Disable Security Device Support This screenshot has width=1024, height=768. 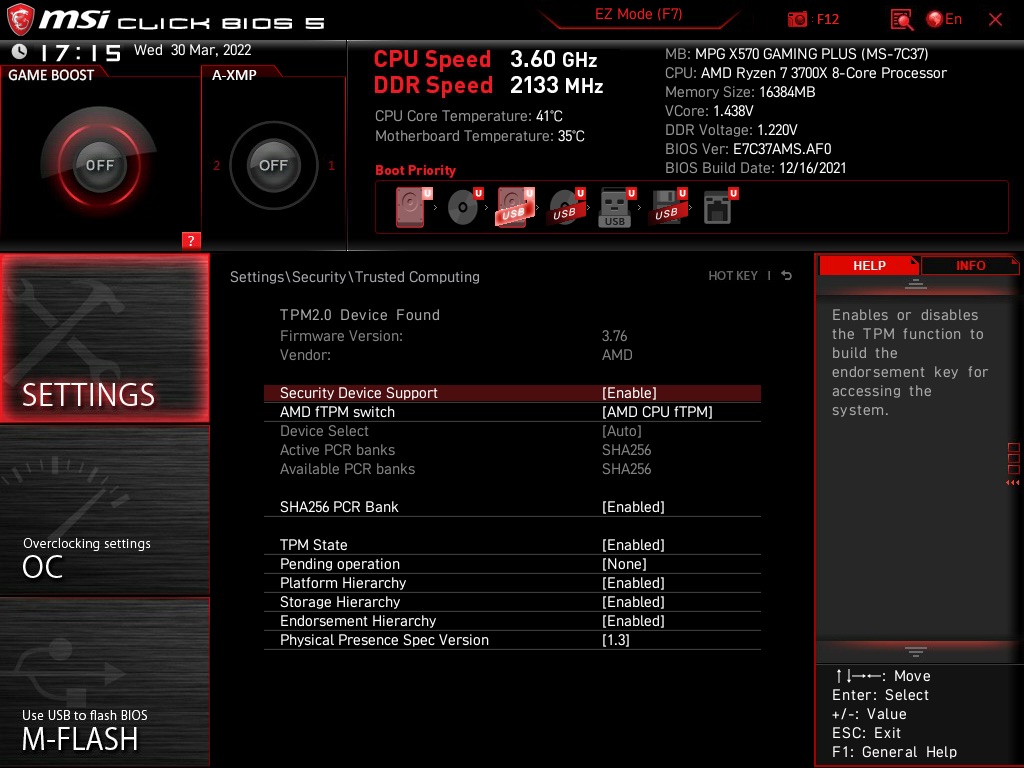click(627, 392)
